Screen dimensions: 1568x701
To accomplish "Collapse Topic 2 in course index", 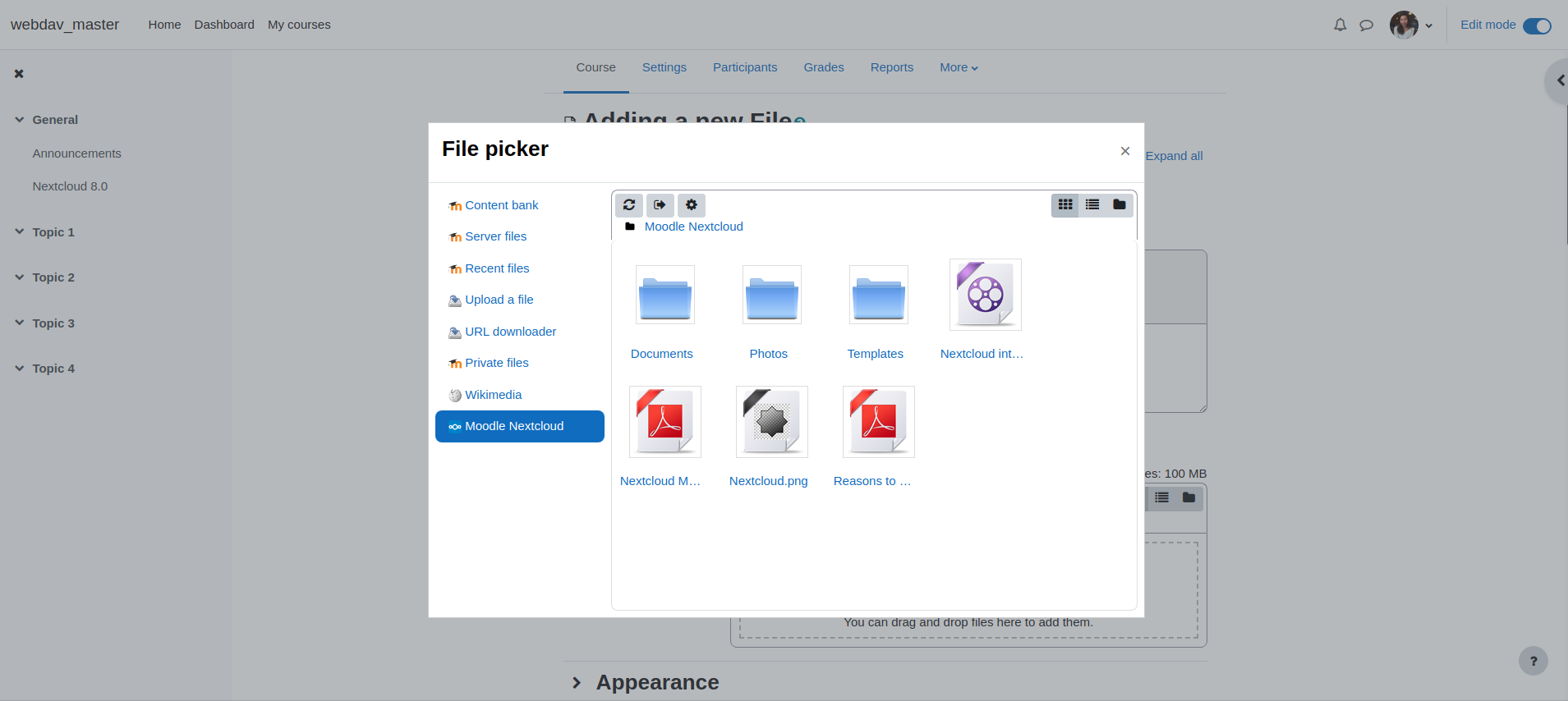I will pos(20,277).
